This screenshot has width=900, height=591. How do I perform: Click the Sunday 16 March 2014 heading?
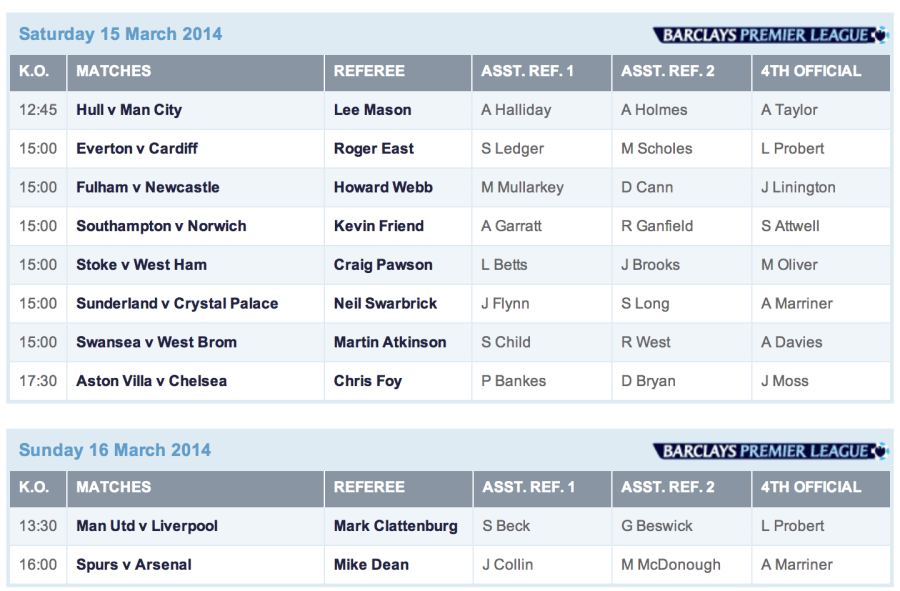coord(115,450)
